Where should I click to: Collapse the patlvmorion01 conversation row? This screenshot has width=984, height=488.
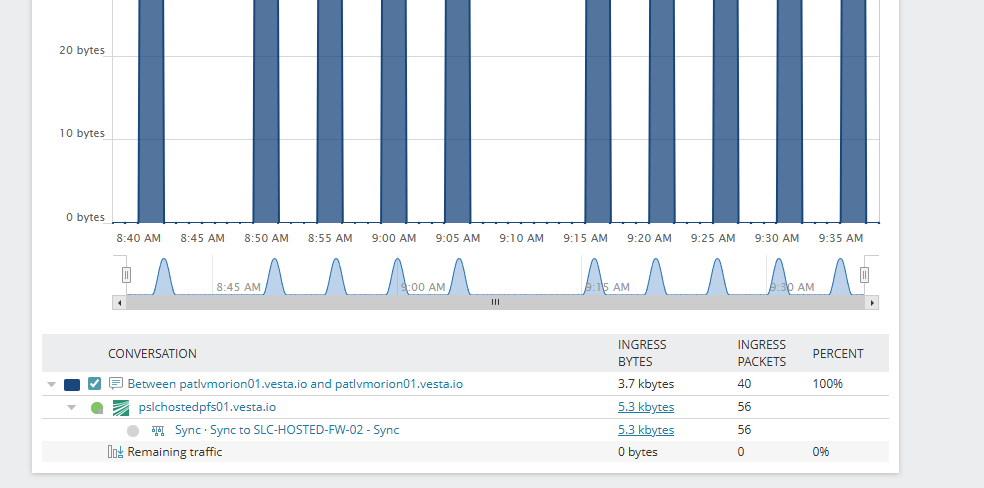pyautogui.click(x=51, y=384)
